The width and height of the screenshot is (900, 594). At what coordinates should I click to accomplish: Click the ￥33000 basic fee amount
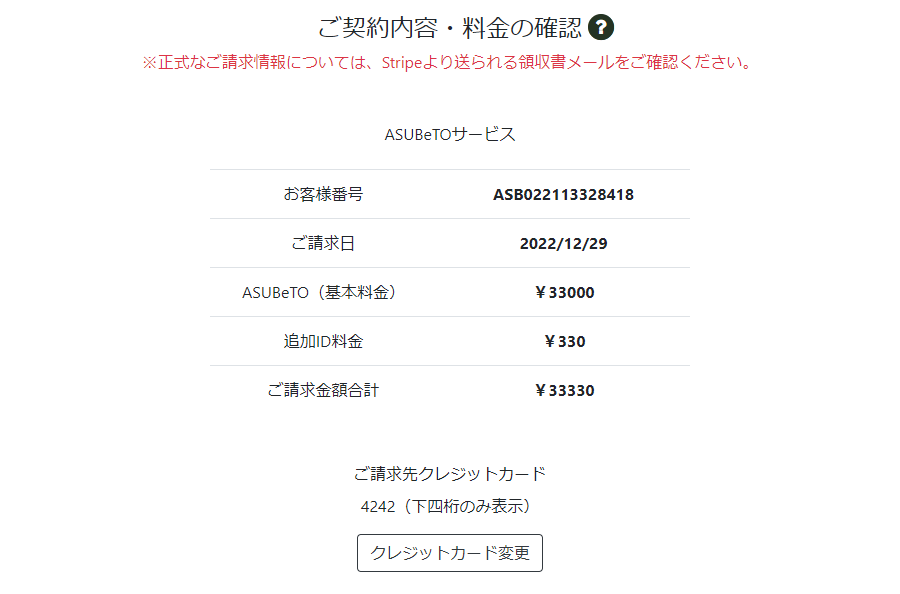564,293
